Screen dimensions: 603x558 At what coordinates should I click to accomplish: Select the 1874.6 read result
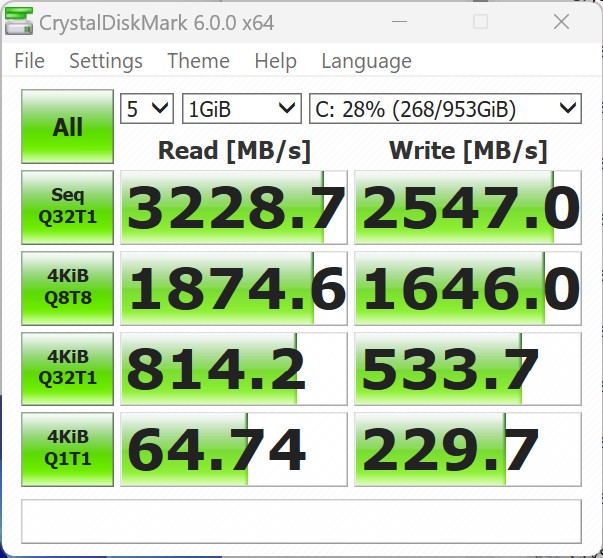coord(234,288)
